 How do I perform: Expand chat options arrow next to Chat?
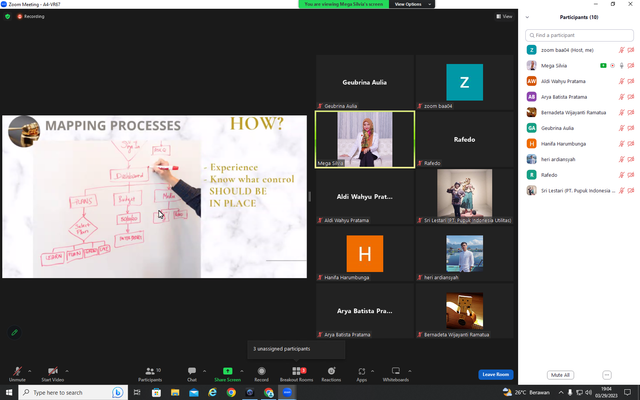204,371
